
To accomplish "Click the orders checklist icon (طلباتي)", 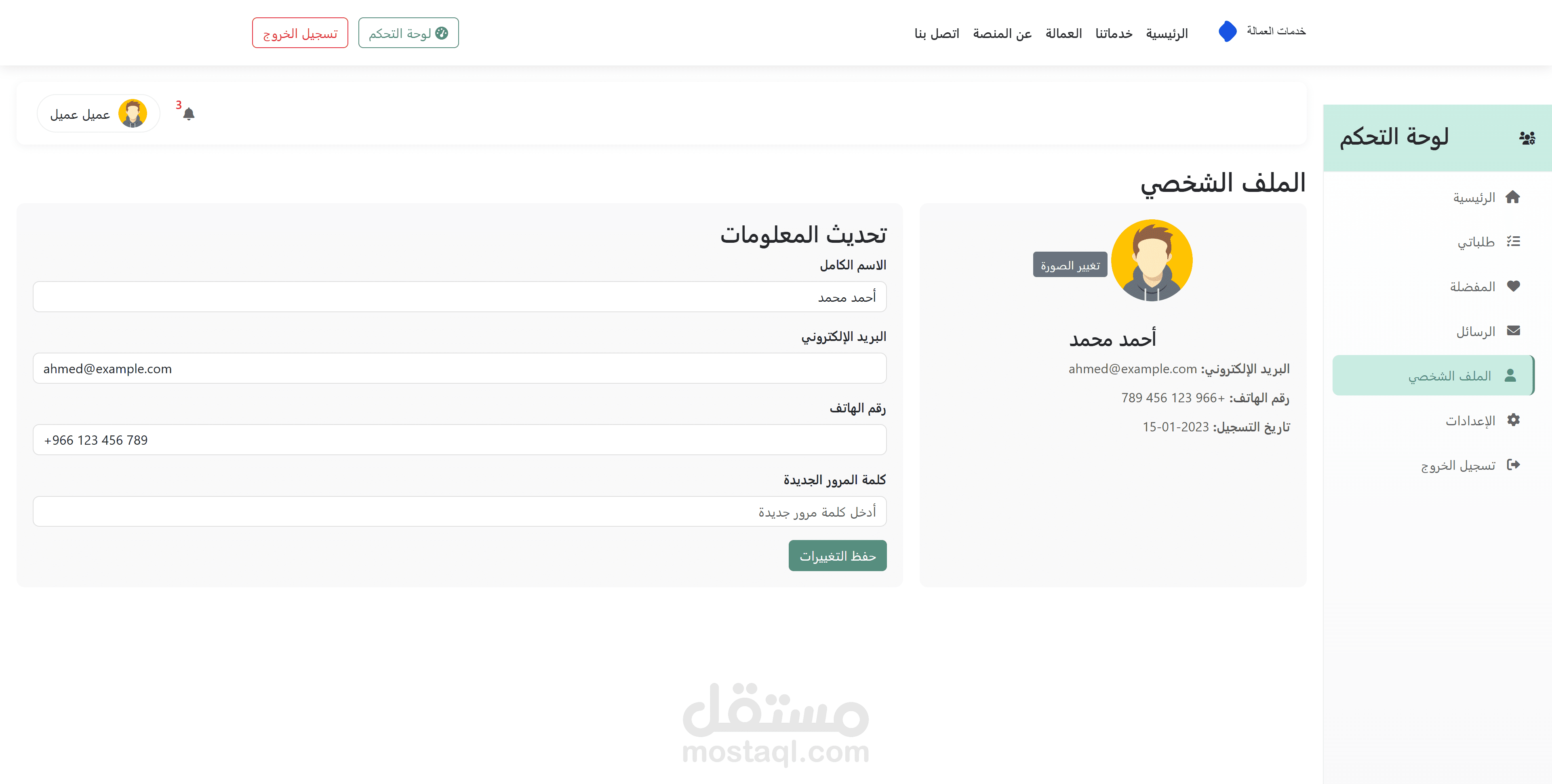I will [1513, 242].
